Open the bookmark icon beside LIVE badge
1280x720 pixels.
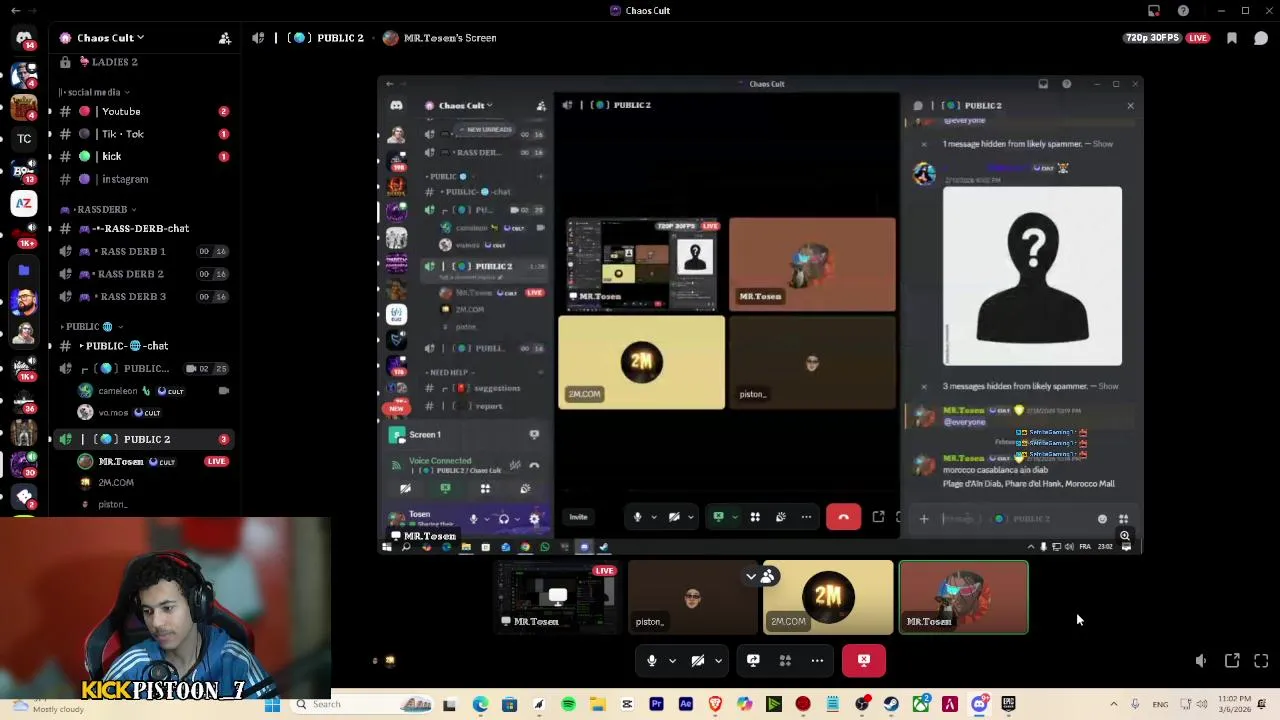pyautogui.click(x=1232, y=38)
